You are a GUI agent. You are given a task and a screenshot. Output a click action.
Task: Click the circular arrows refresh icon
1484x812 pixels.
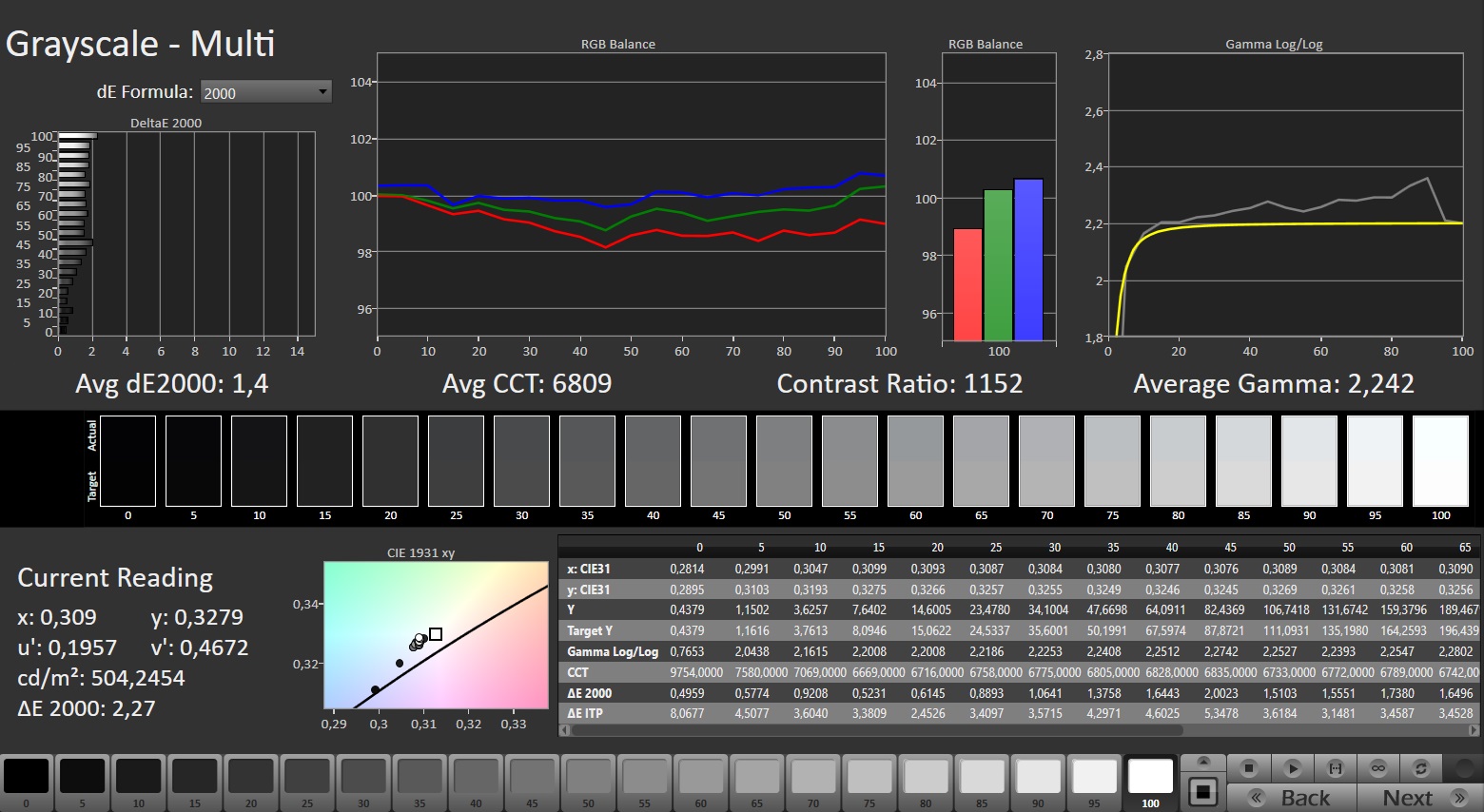(1420, 767)
